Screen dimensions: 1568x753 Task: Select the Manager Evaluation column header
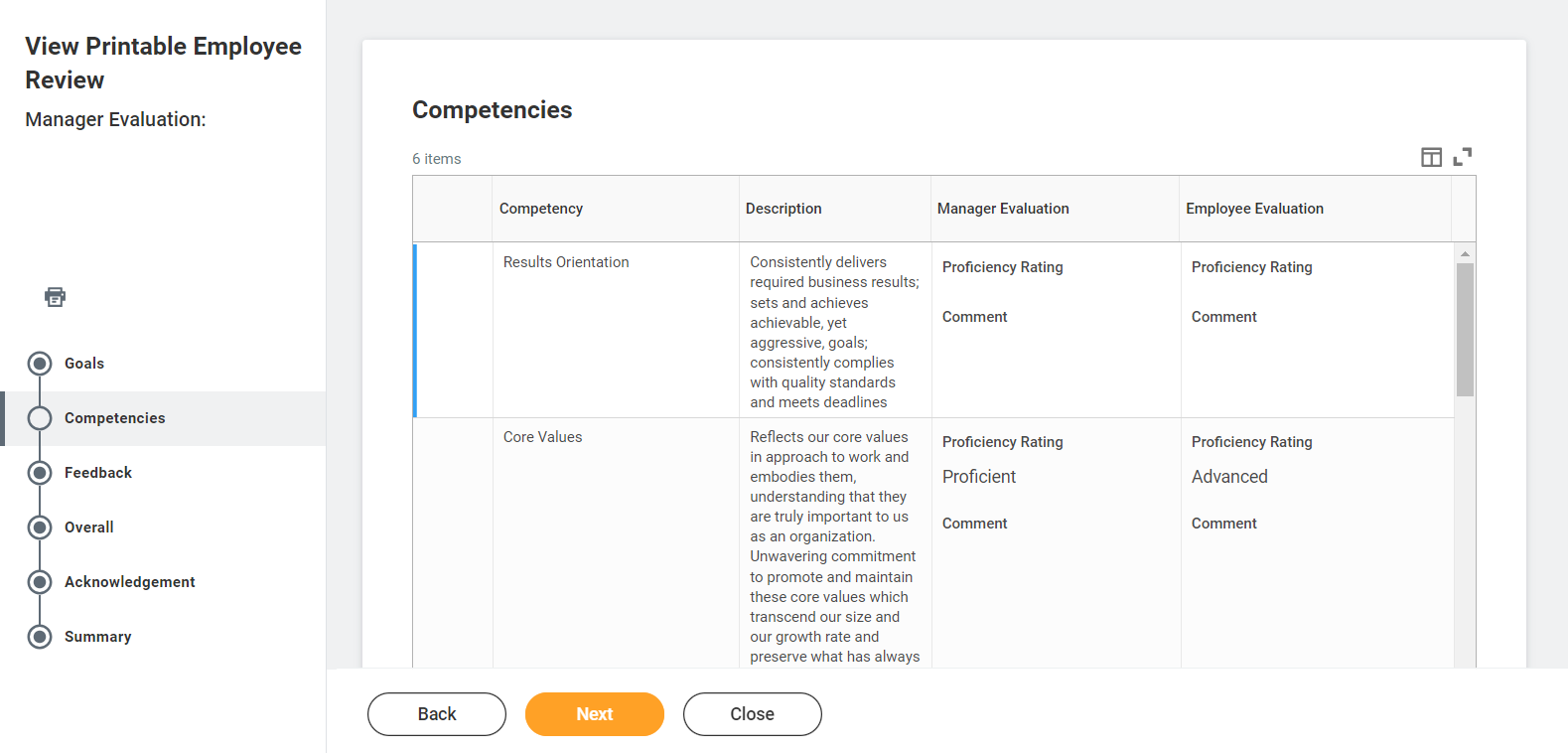coord(1003,208)
